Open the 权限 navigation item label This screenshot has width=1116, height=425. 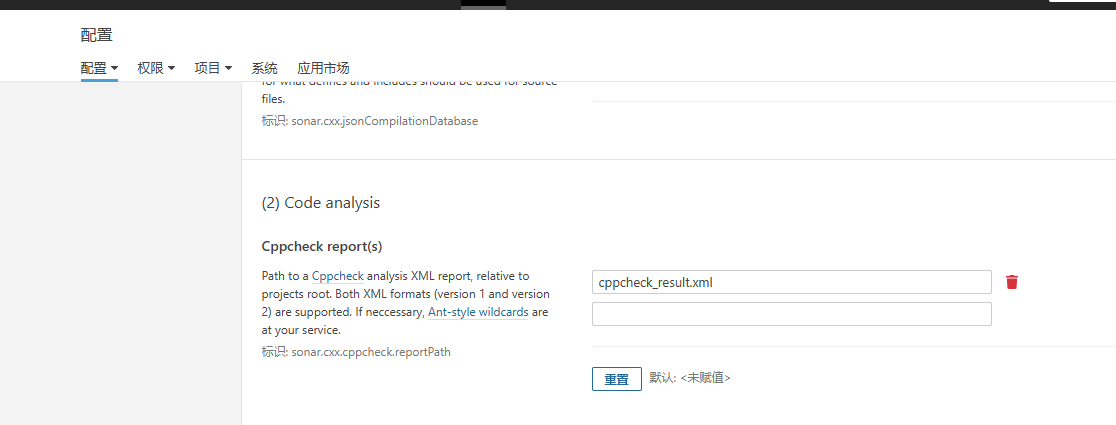(150, 68)
